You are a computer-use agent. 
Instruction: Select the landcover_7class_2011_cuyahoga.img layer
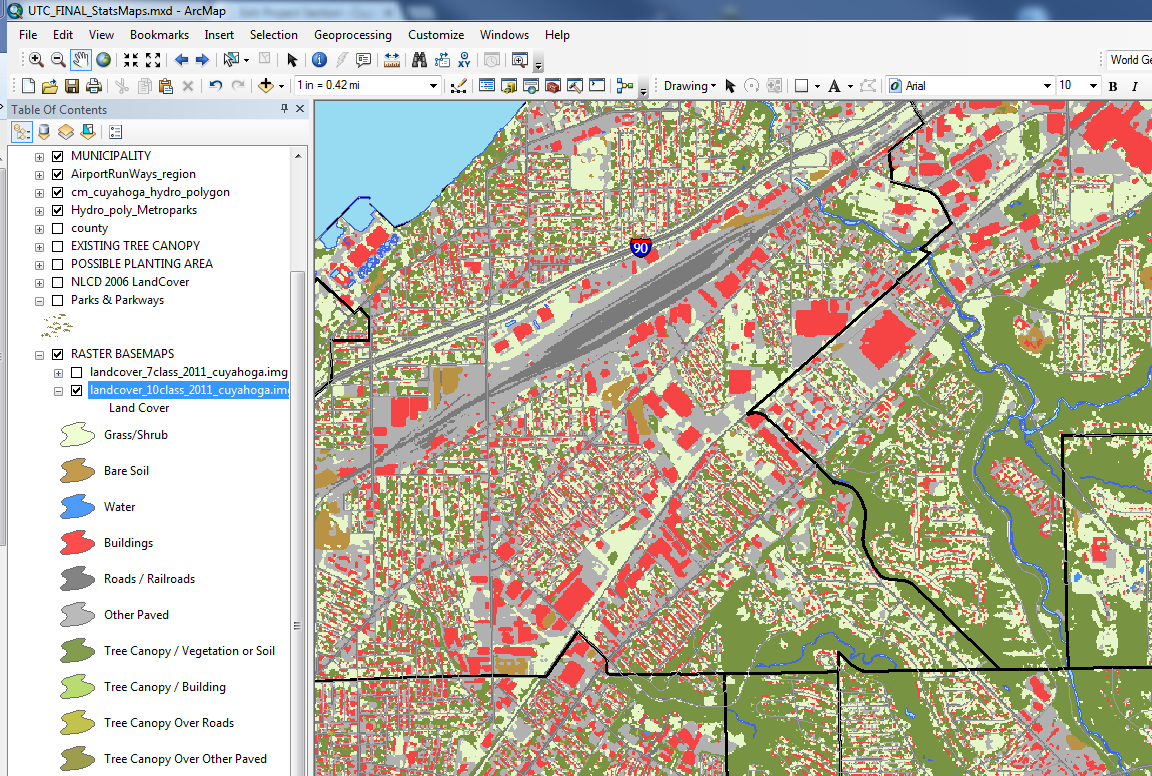click(x=188, y=372)
